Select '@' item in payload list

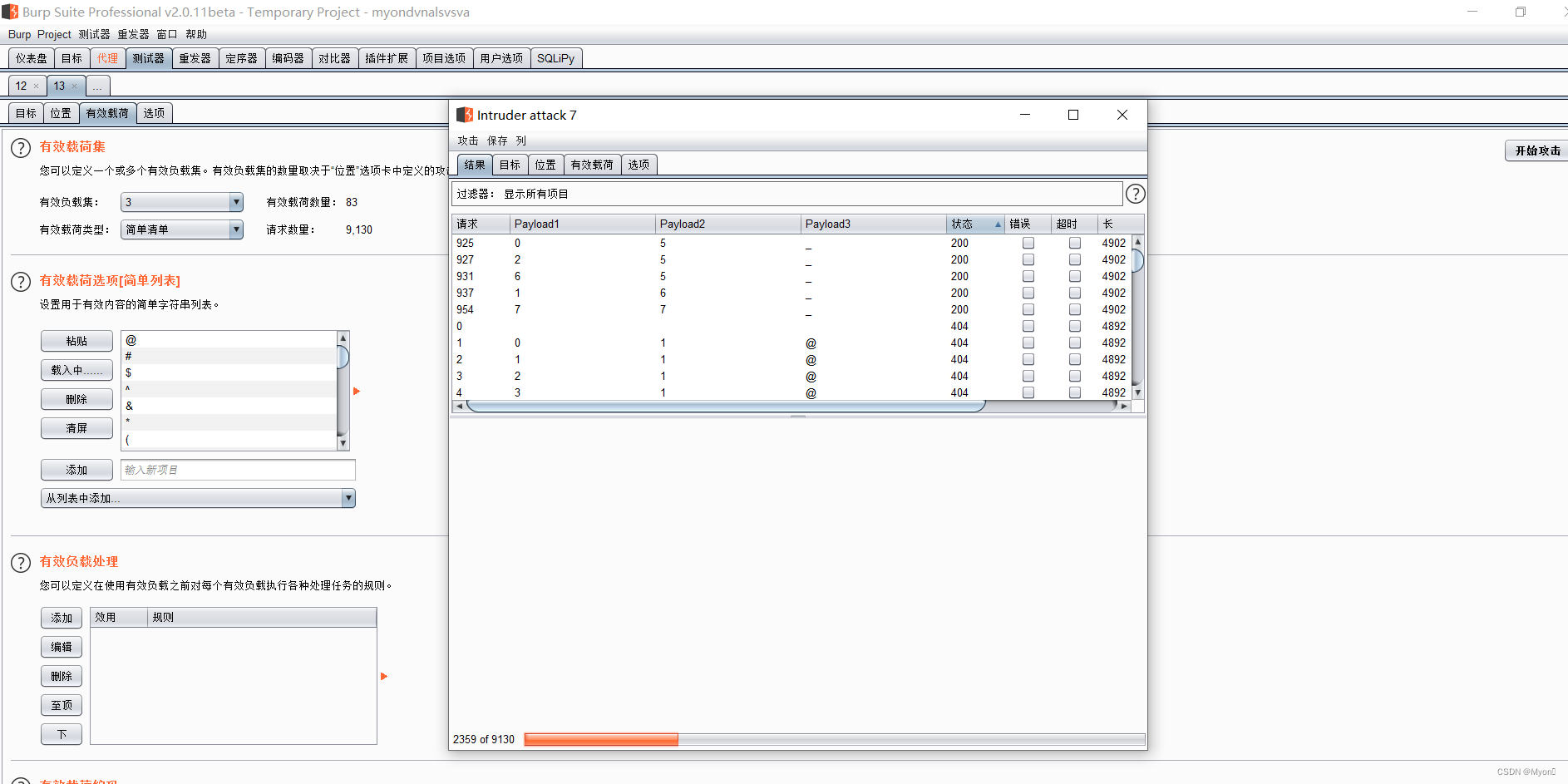click(229, 340)
